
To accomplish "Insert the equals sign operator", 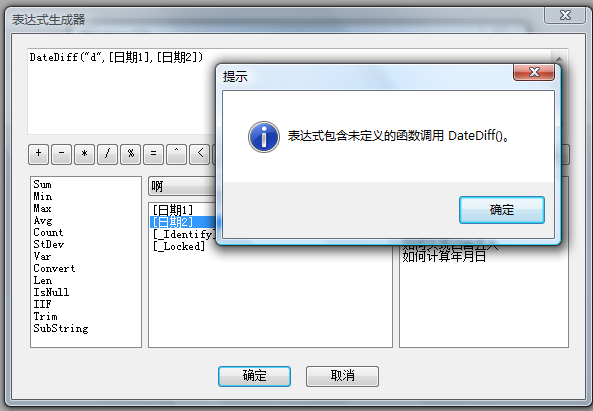I will point(154,154).
